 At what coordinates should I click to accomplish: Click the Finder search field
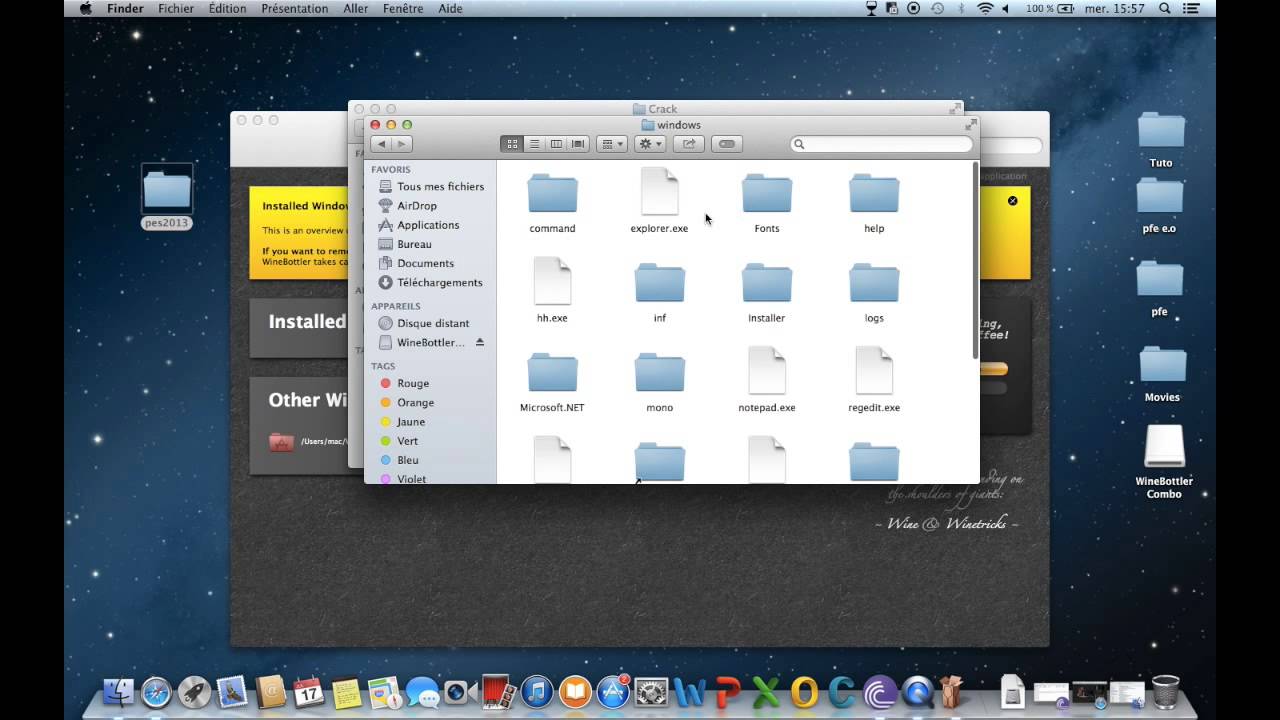tap(881, 144)
